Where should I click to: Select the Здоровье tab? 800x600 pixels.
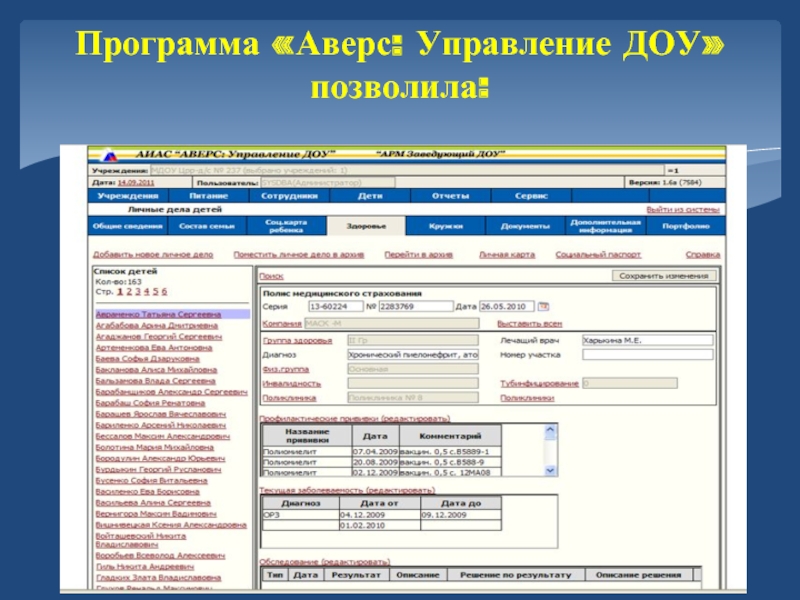(x=366, y=226)
